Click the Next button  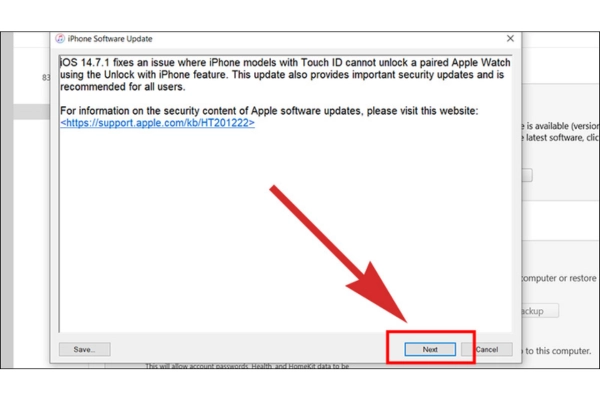point(430,349)
